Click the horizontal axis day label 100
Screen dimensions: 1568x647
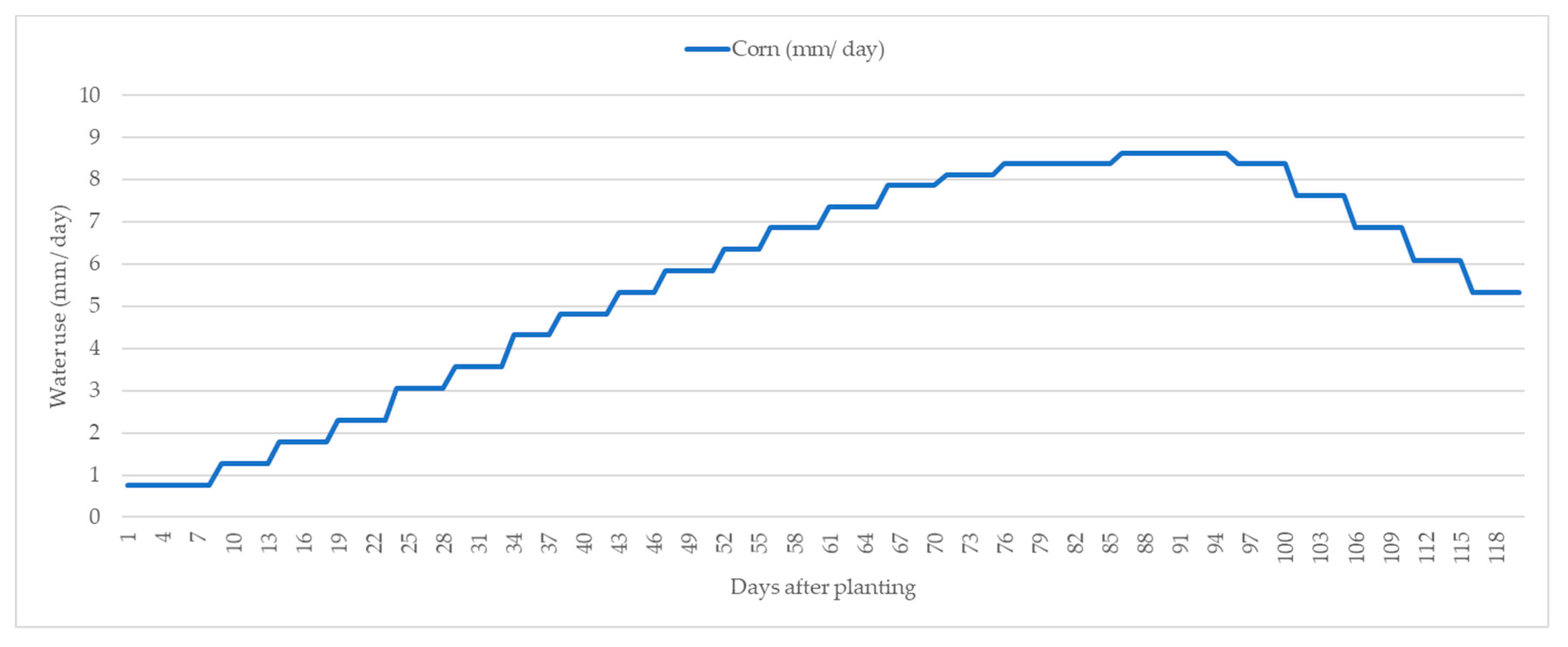[1286, 546]
